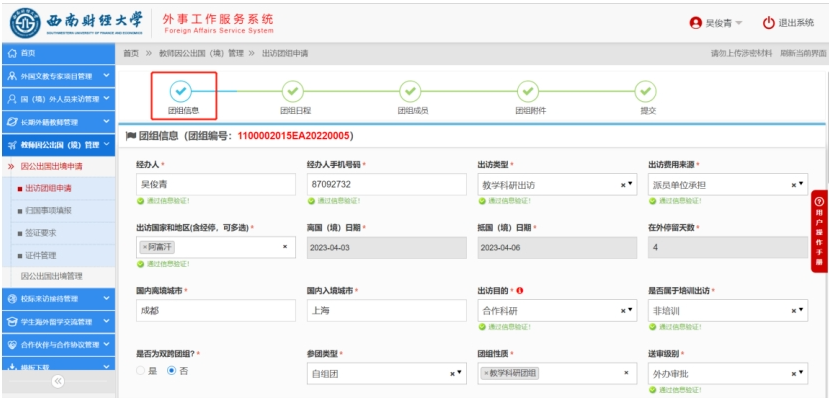The width and height of the screenshot is (829, 405).
Task: Open the 是否属于培训出访 dropdown
Action: pyautogui.click(x=798, y=310)
